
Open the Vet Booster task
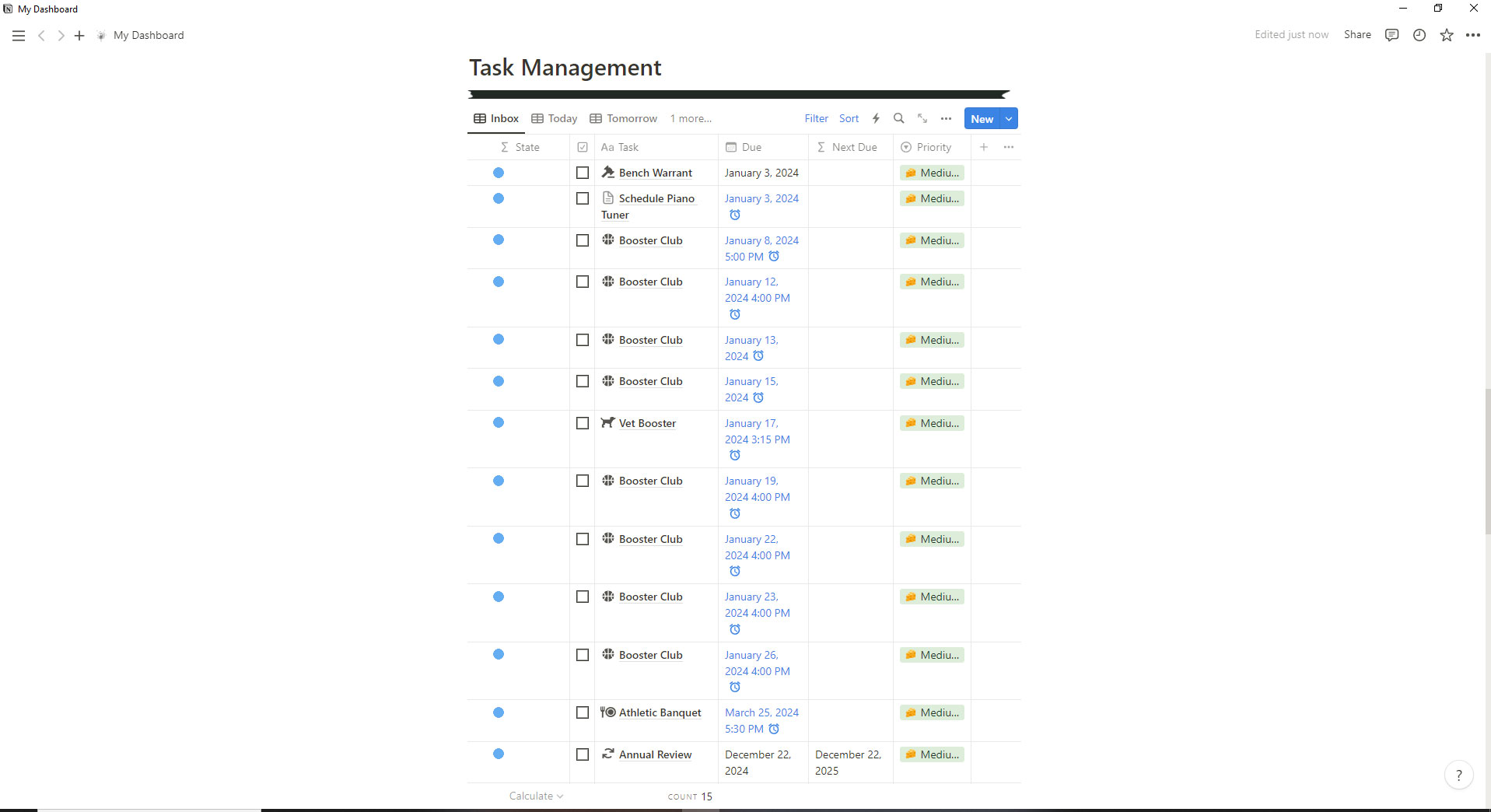click(647, 423)
